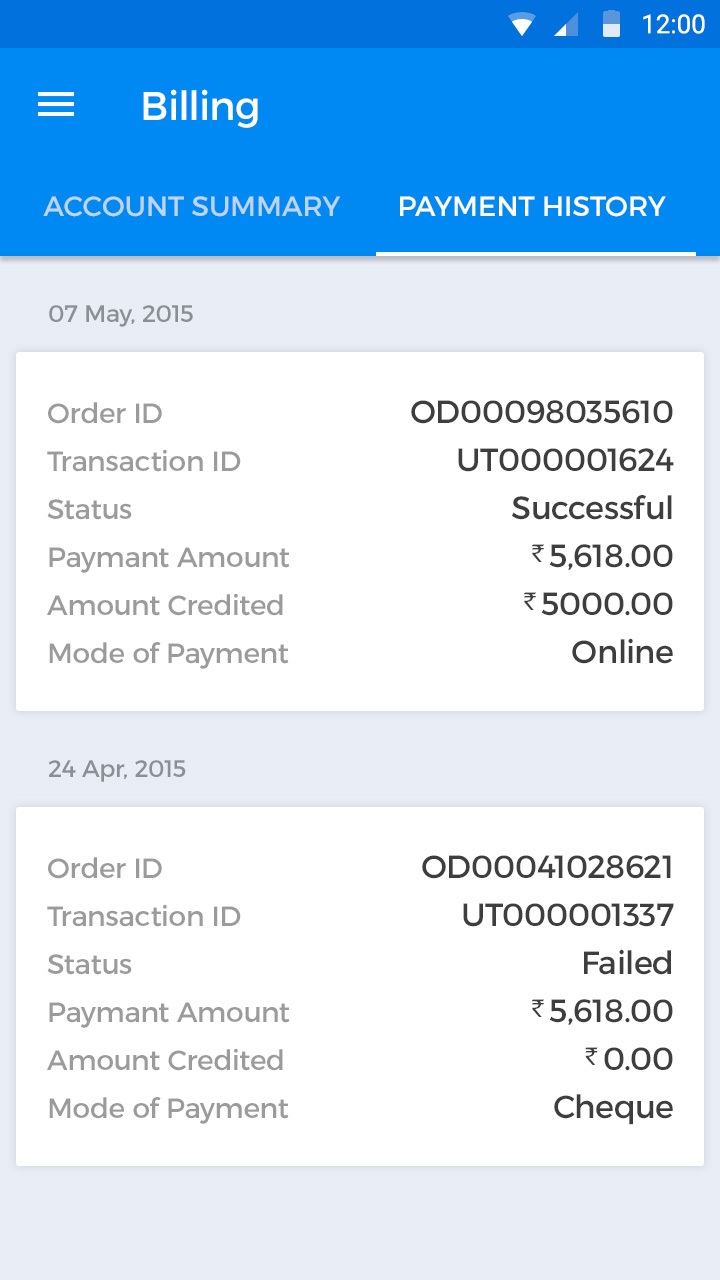Open the hamburger navigation menu
The image size is (720, 1280).
[56, 105]
